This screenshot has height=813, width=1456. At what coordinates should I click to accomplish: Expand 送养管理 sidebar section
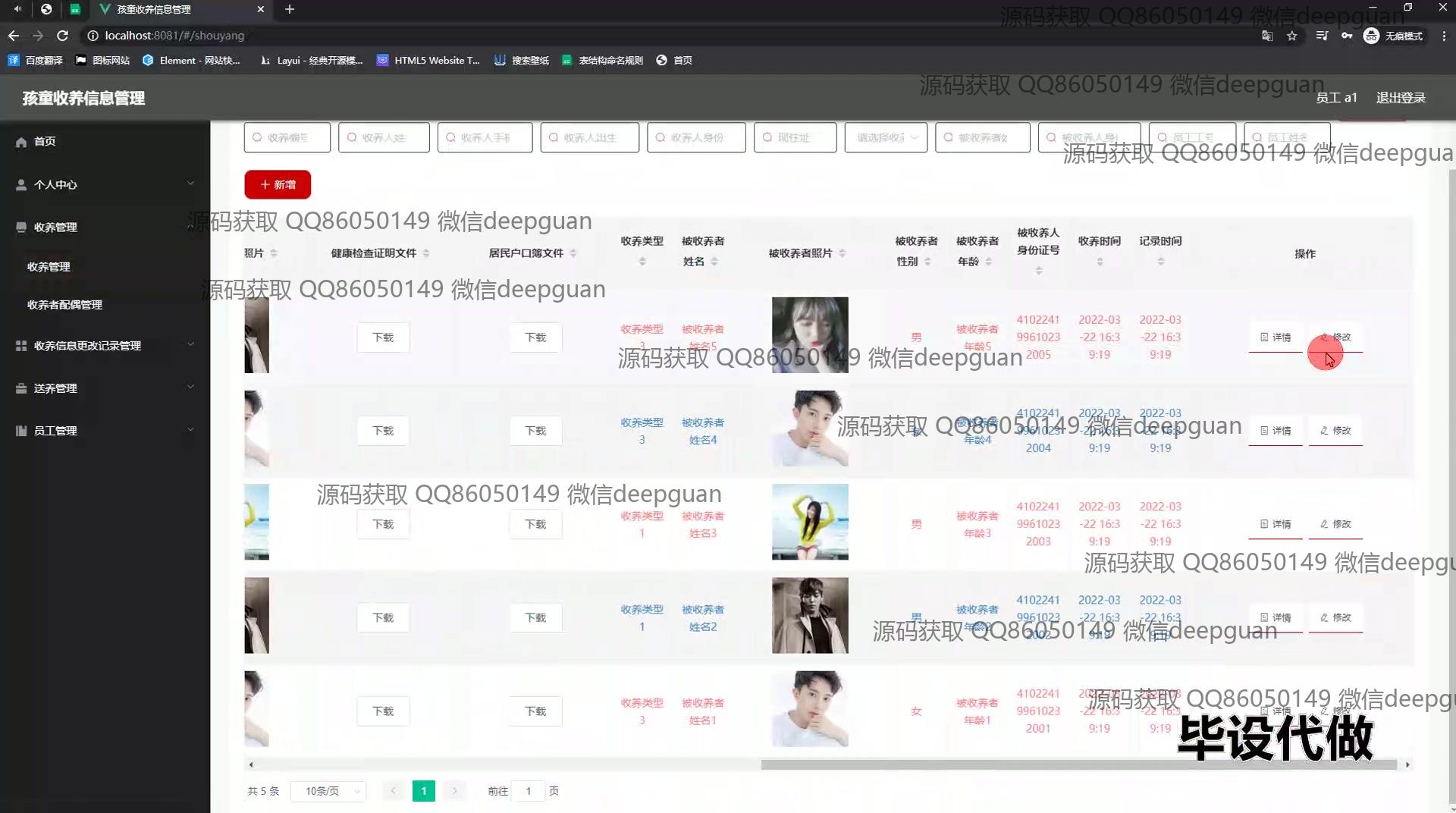105,388
